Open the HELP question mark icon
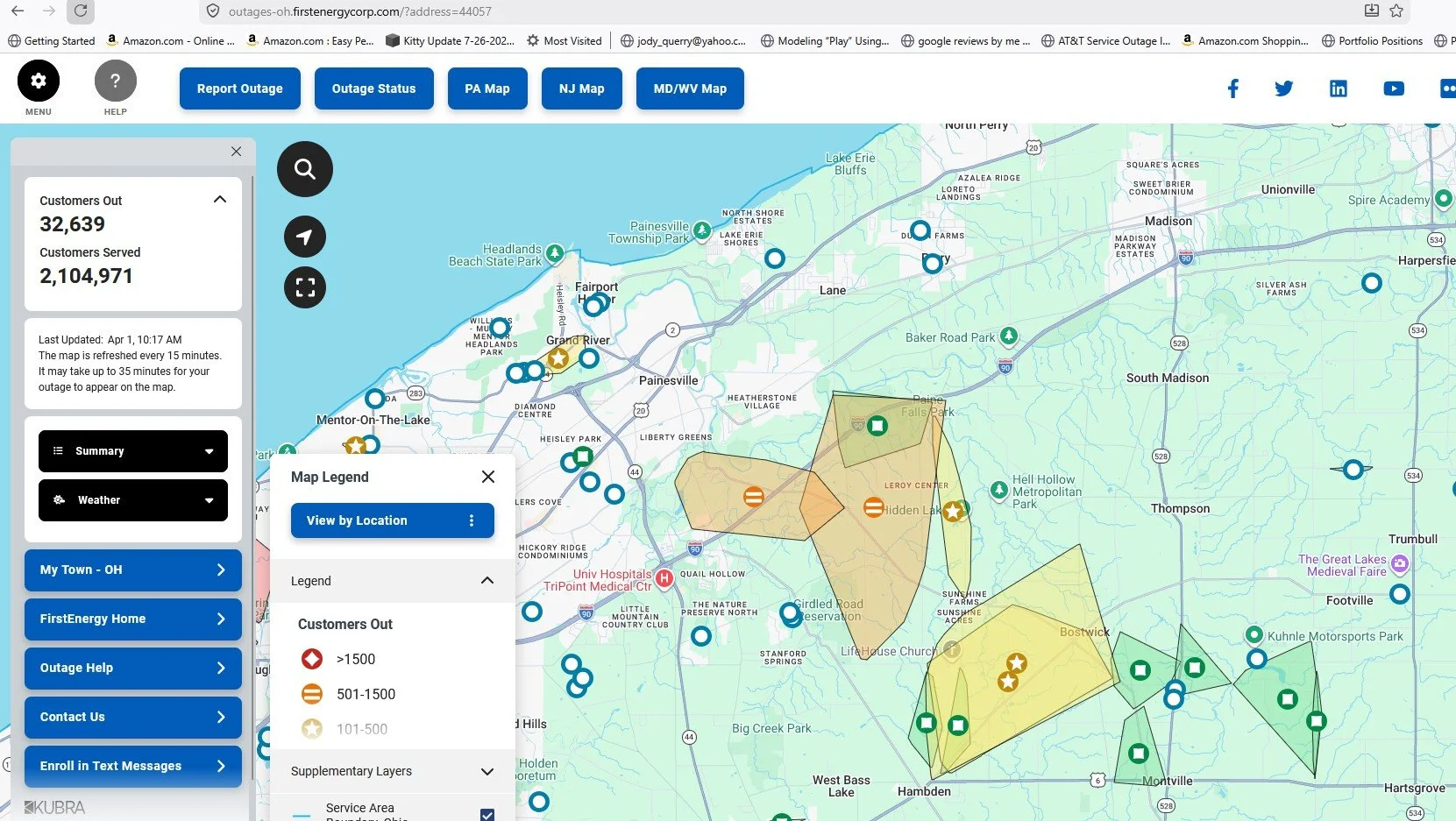This screenshot has width=1456, height=821. pyautogui.click(x=116, y=81)
